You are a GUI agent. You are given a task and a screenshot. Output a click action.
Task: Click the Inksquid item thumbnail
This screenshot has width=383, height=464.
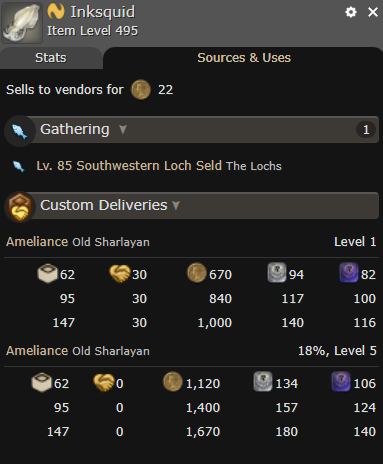22,23
